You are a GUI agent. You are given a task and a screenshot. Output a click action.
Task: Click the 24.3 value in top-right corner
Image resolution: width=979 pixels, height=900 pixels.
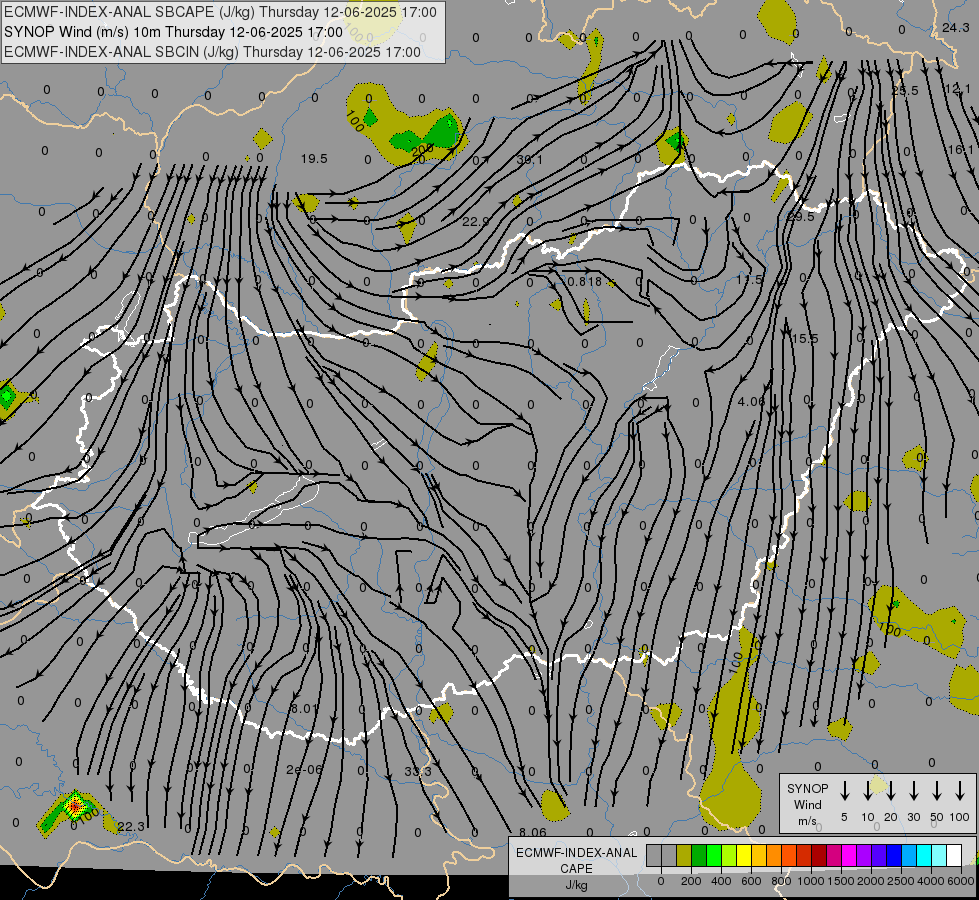click(x=955, y=27)
